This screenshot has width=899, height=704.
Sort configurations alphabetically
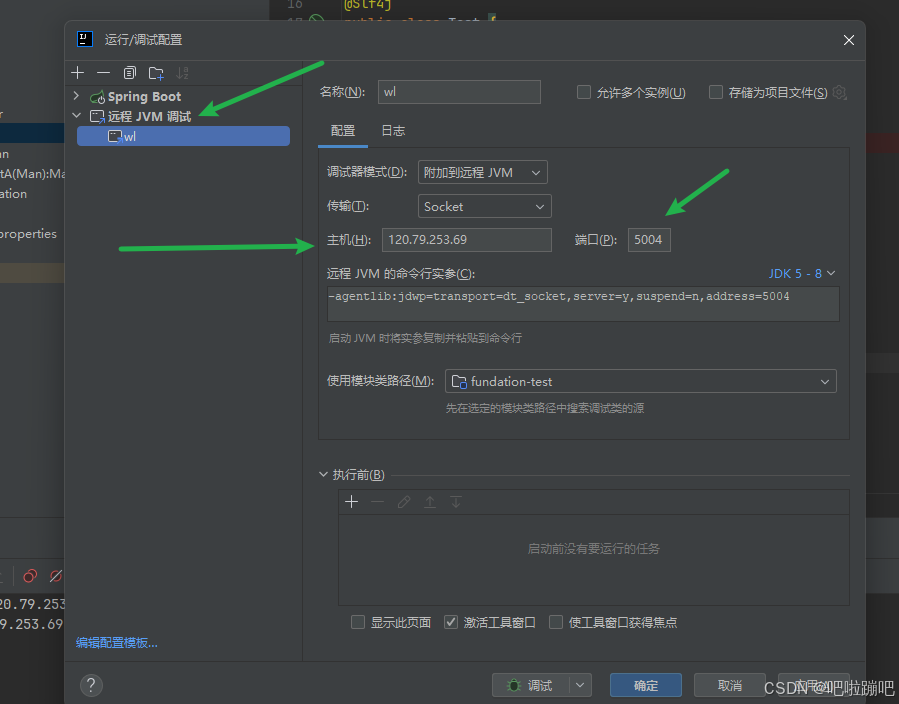coord(182,73)
